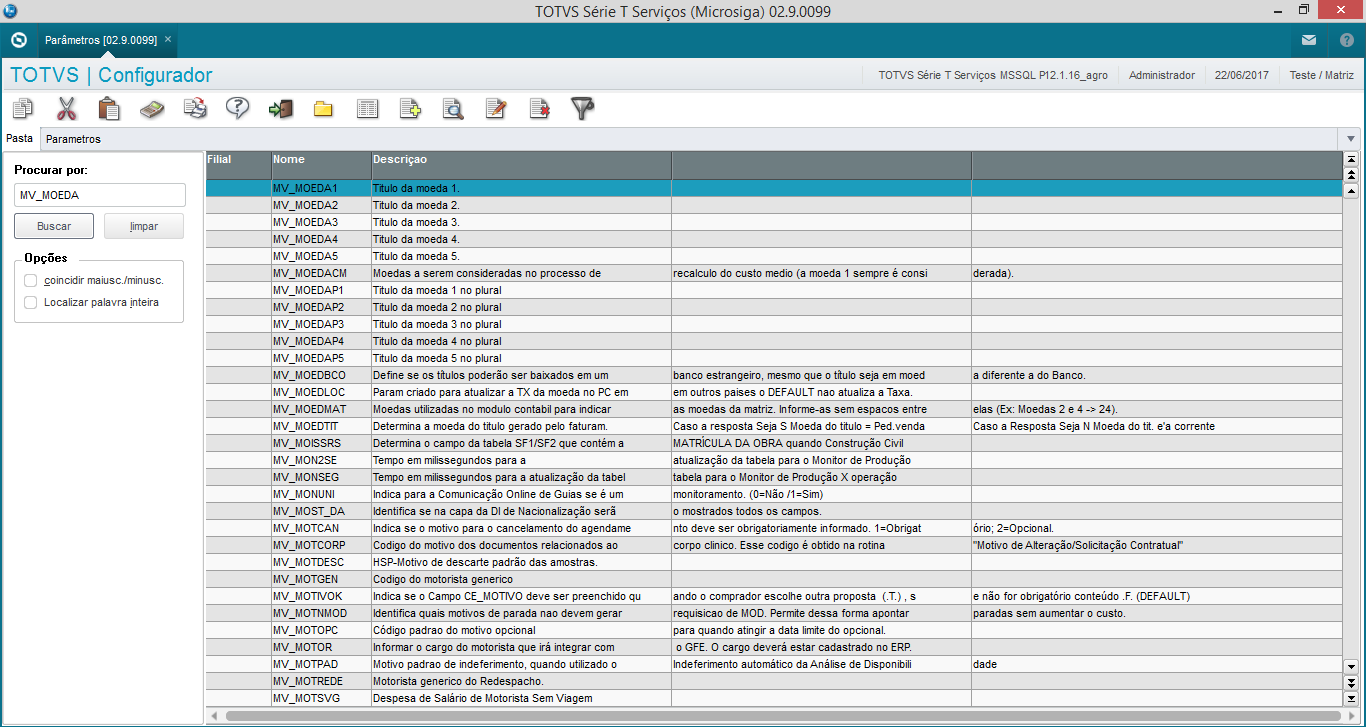Click the single-up arrow grid button
Image resolution: width=1366 pixels, height=727 pixels.
tap(1351, 190)
